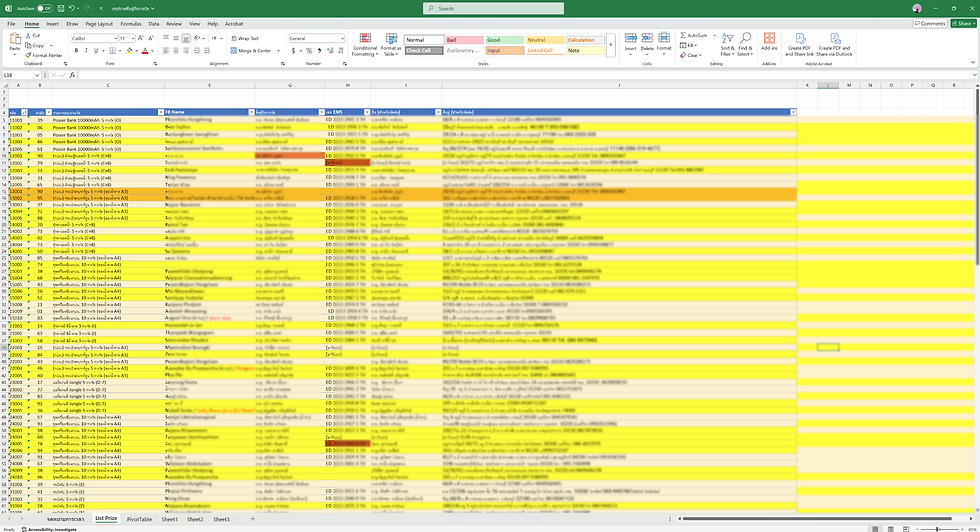Image resolution: width=980 pixels, height=532 pixels.
Task: Adjust the zoom slider in status bar
Action: point(936,529)
